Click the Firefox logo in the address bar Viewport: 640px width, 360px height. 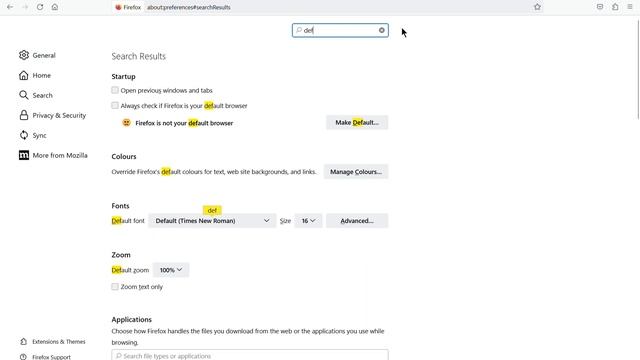pos(118,7)
